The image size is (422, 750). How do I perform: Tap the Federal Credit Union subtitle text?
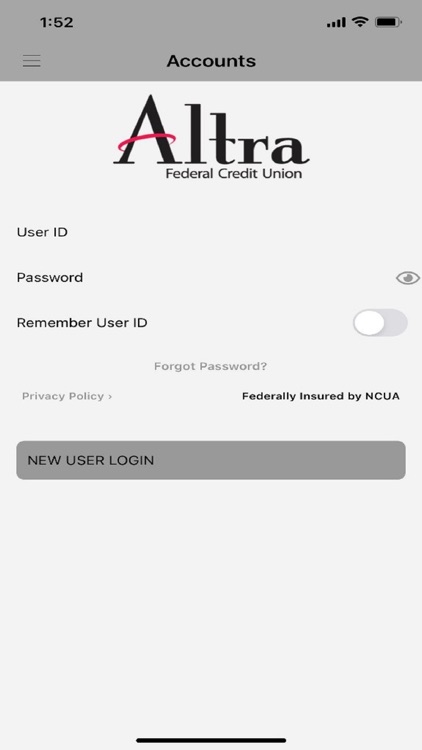click(234, 173)
